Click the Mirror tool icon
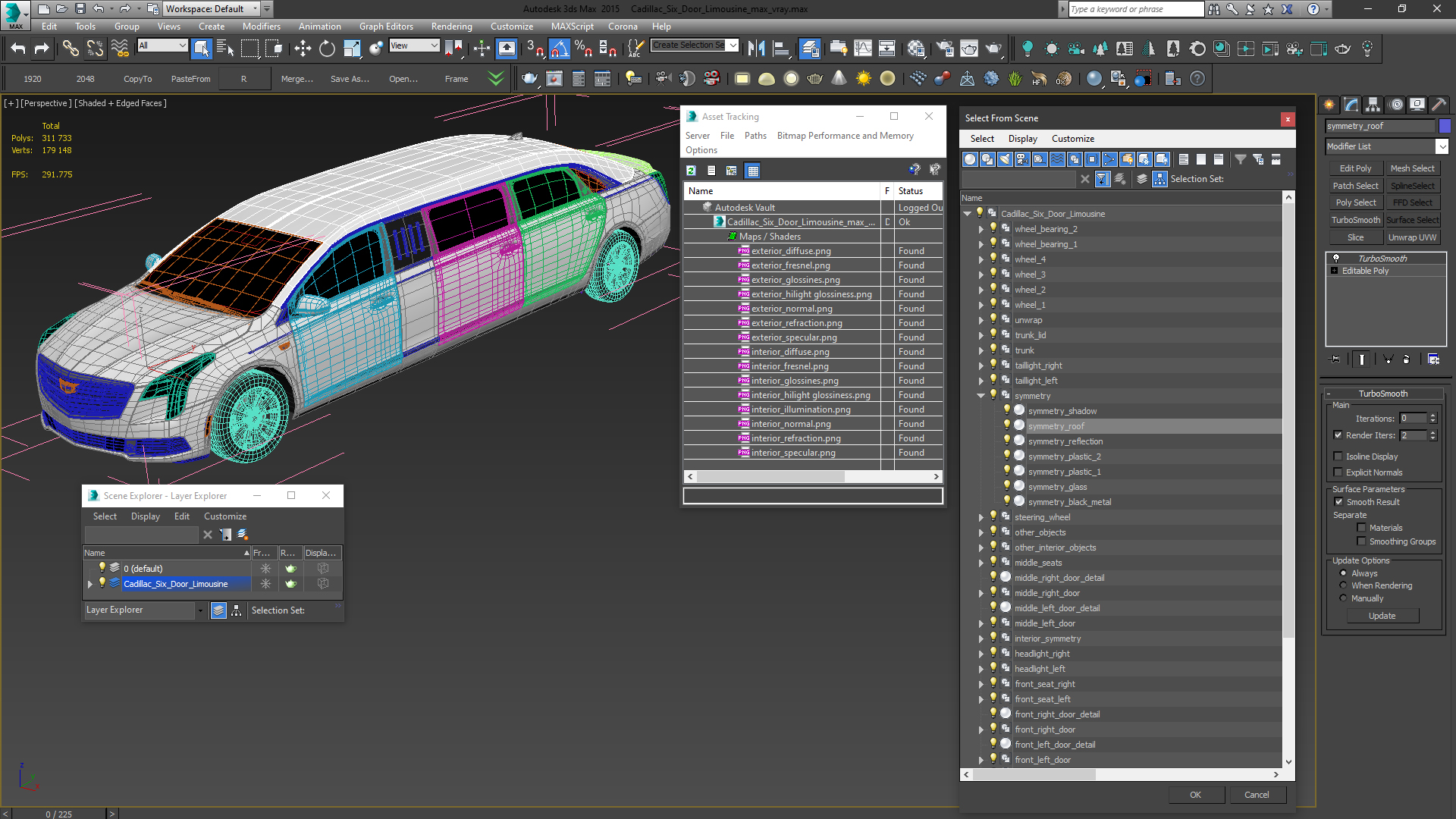 756,49
